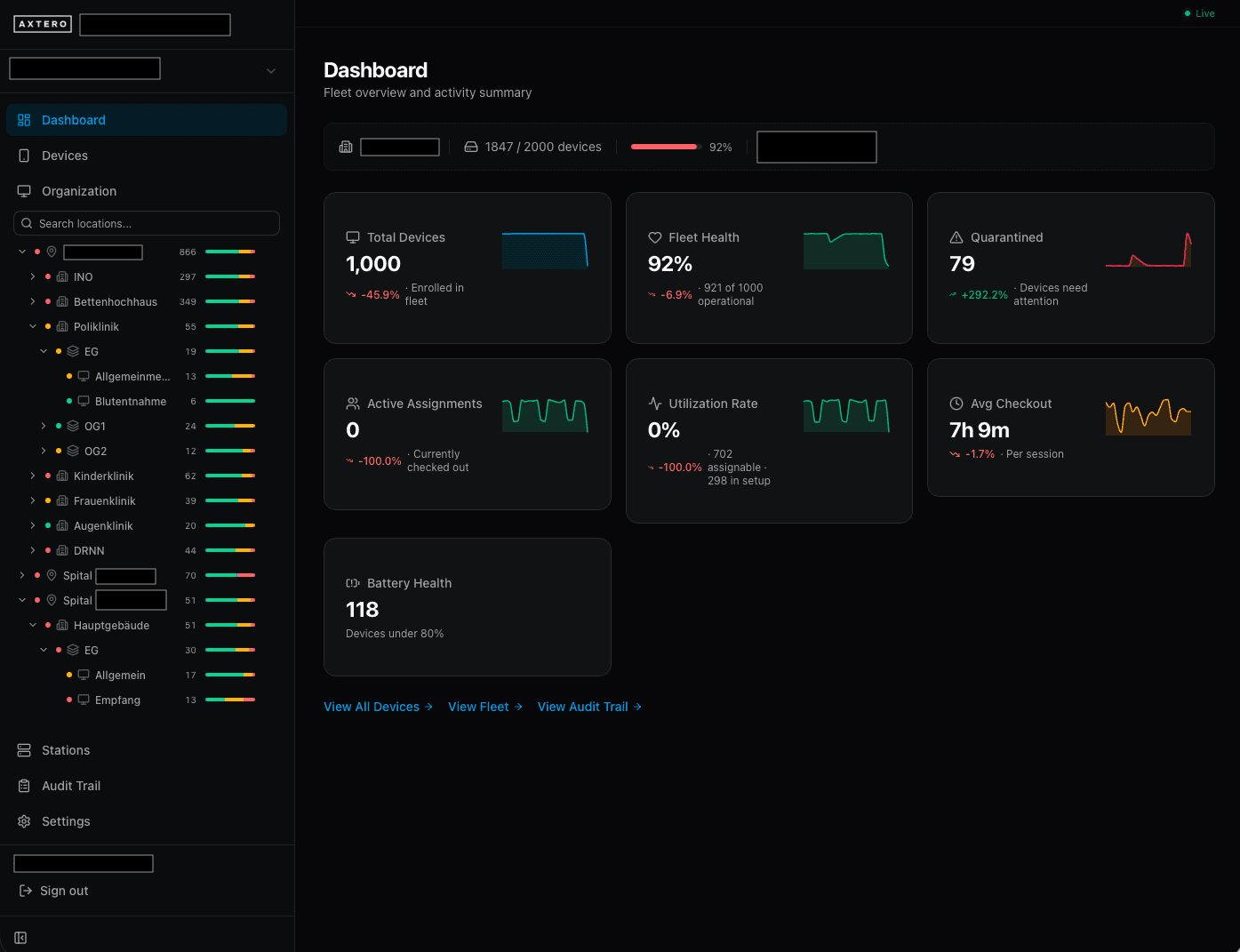
Task: Open the organization selector dropdown chevron
Action: [270, 69]
